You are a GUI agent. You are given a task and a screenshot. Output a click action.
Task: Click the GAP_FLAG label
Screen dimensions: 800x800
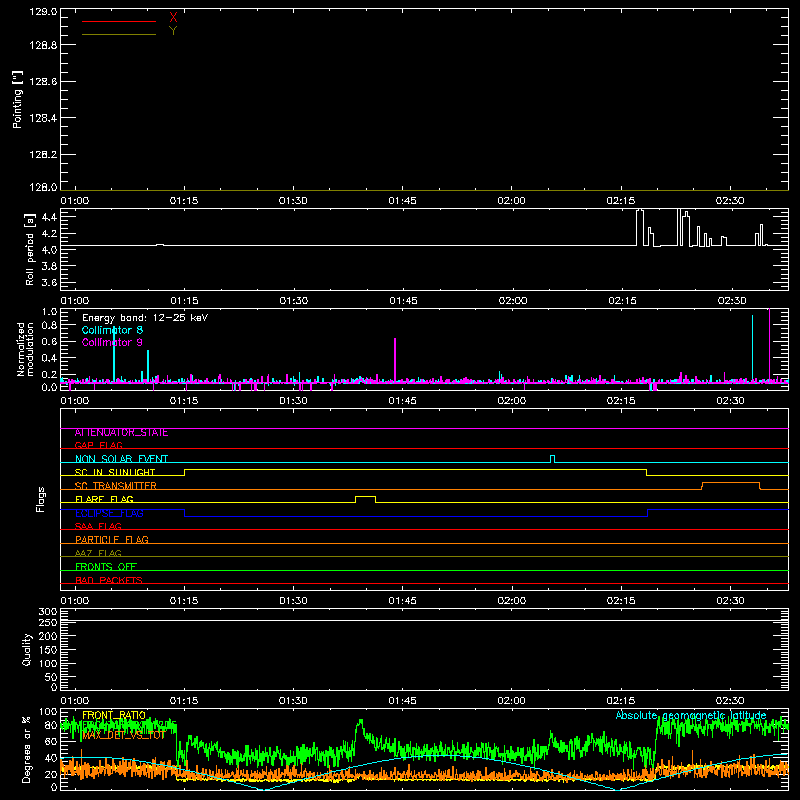pos(98,445)
